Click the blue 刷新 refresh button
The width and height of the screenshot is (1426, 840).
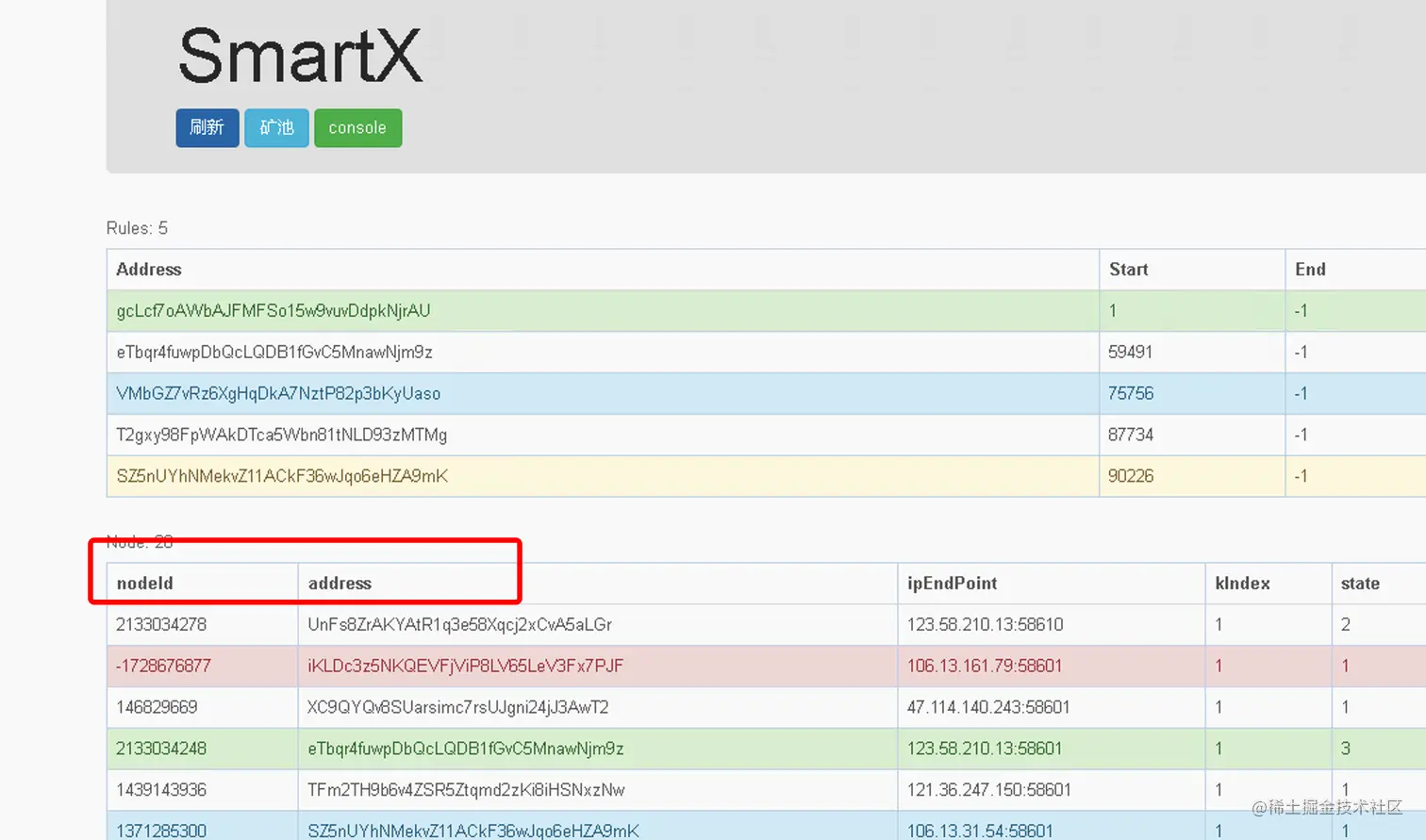point(207,128)
